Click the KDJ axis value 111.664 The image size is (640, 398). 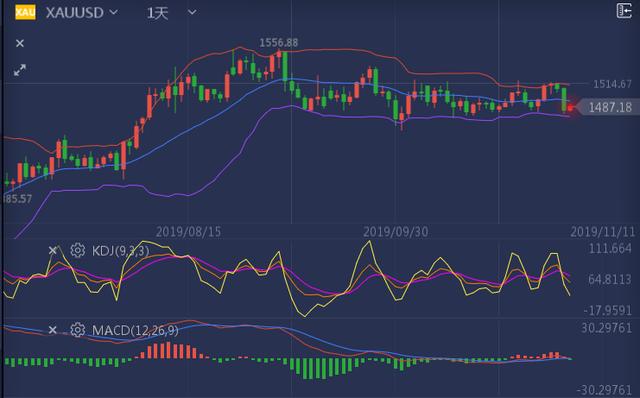coord(610,248)
